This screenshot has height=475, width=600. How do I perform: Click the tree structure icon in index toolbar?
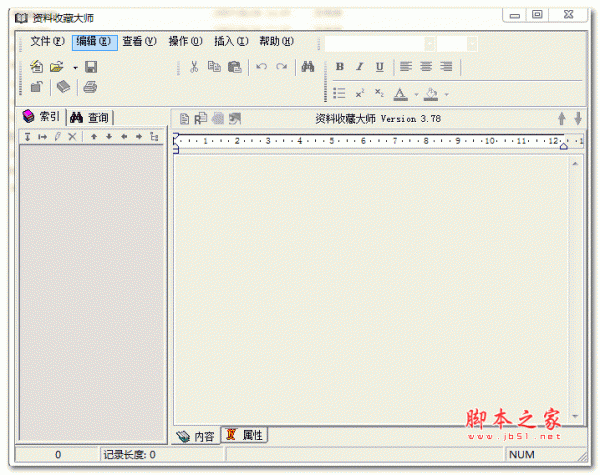[154, 136]
